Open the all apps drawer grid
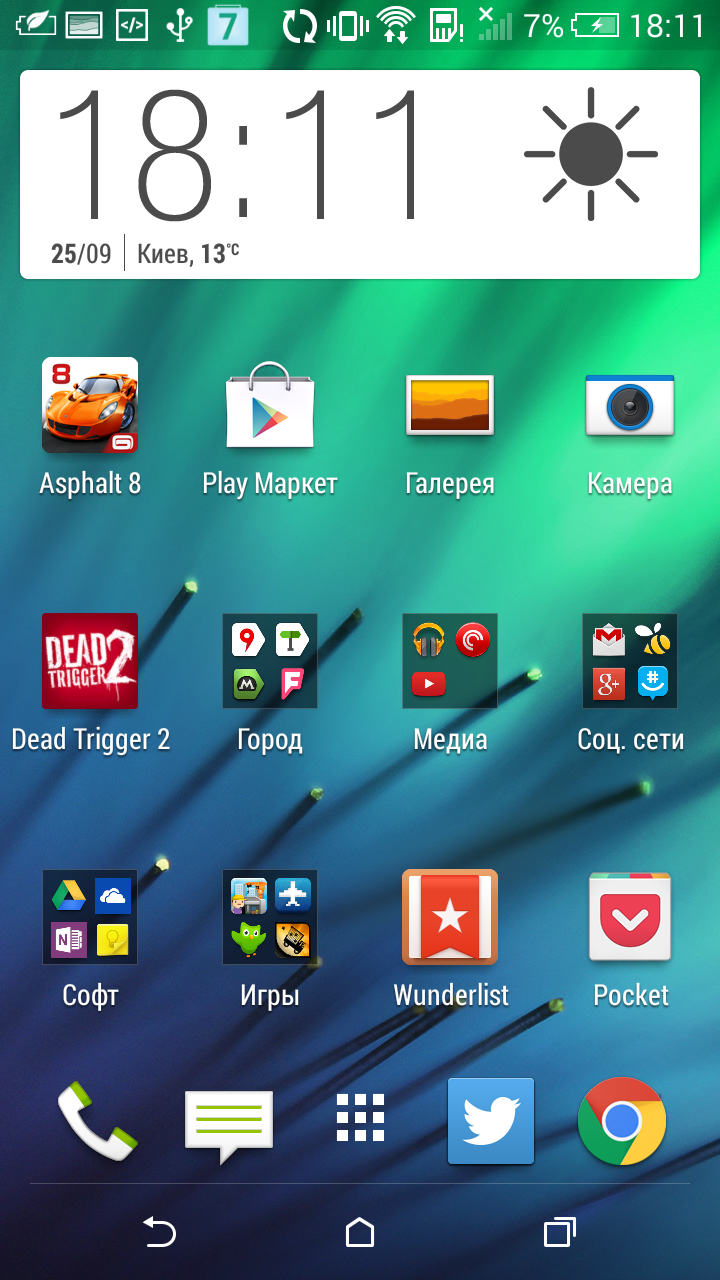720x1280 pixels. coord(360,1118)
